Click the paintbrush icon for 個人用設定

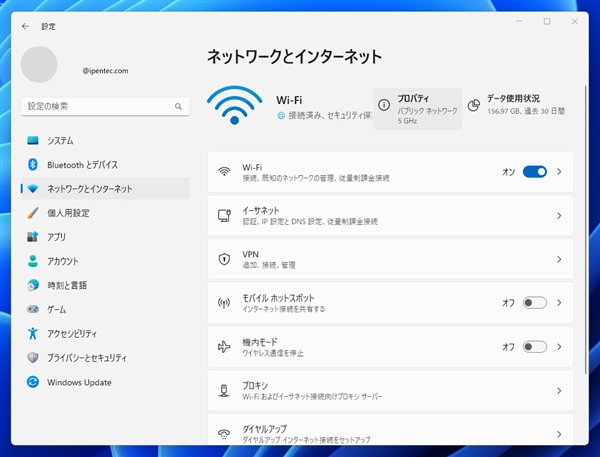[x=33, y=213]
